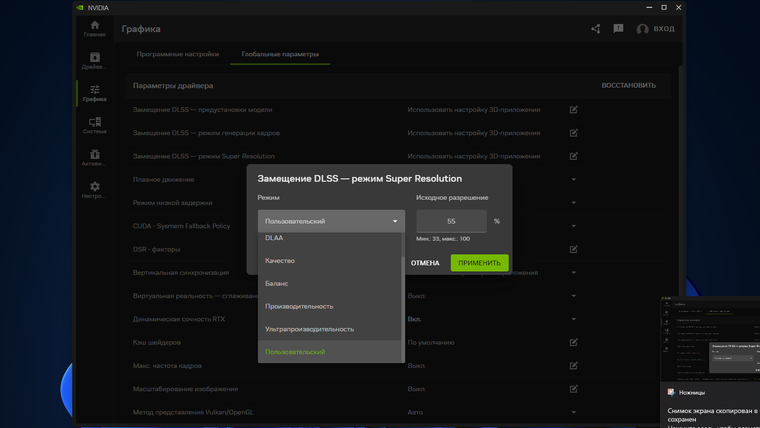
Task: Choose Пользовательский option in the list
Action: tap(330, 352)
